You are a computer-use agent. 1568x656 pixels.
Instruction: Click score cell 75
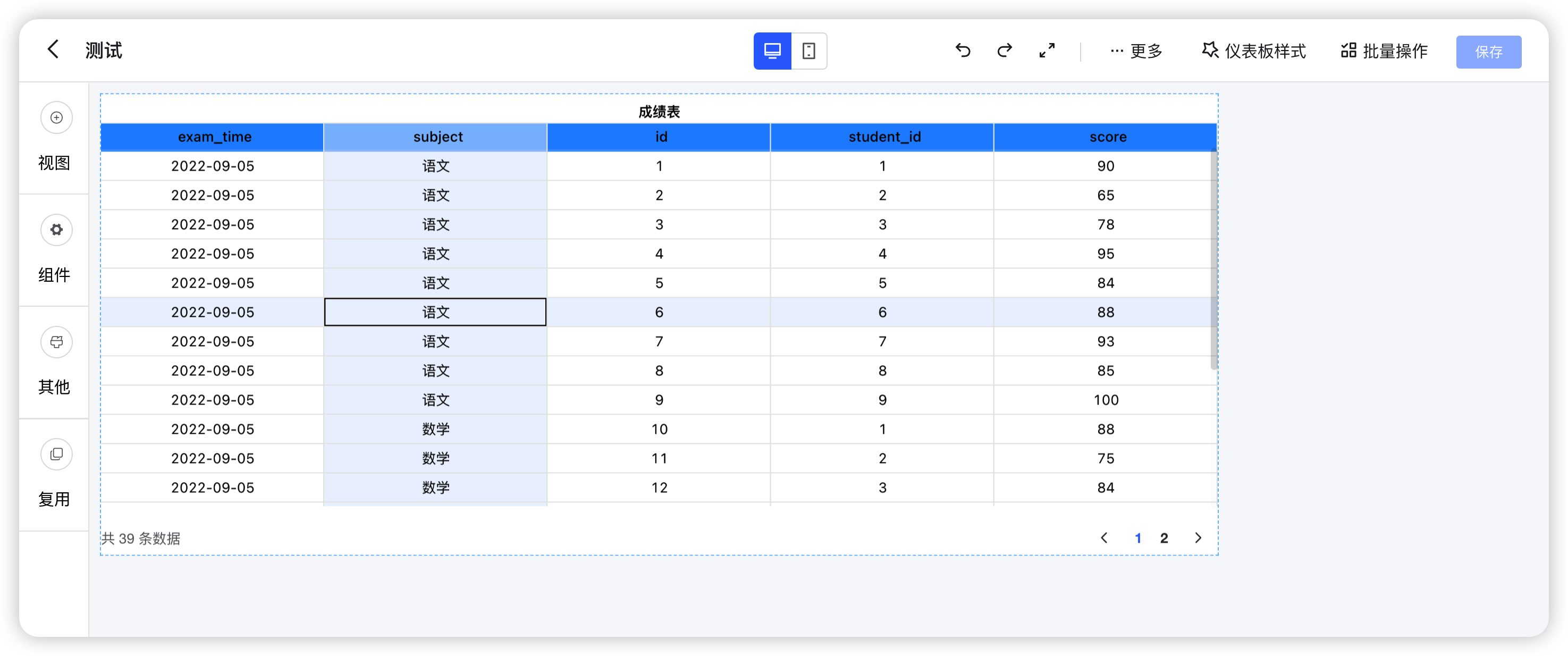1106,458
